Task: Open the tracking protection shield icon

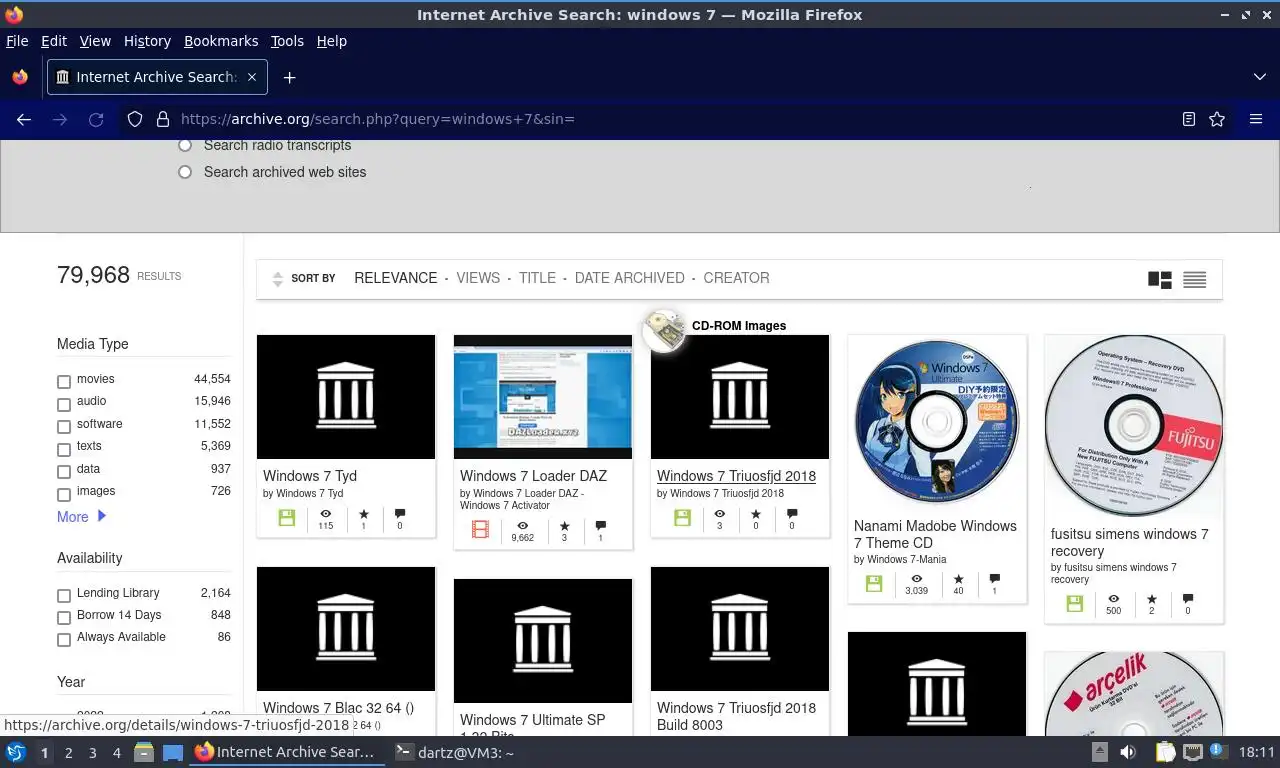Action: tap(135, 119)
